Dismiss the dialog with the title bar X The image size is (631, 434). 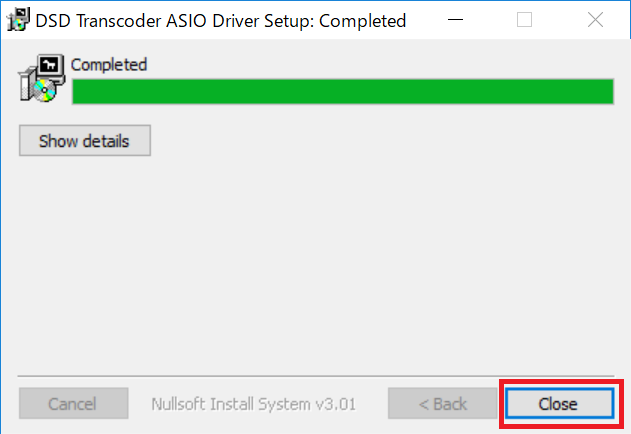click(x=595, y=19)
